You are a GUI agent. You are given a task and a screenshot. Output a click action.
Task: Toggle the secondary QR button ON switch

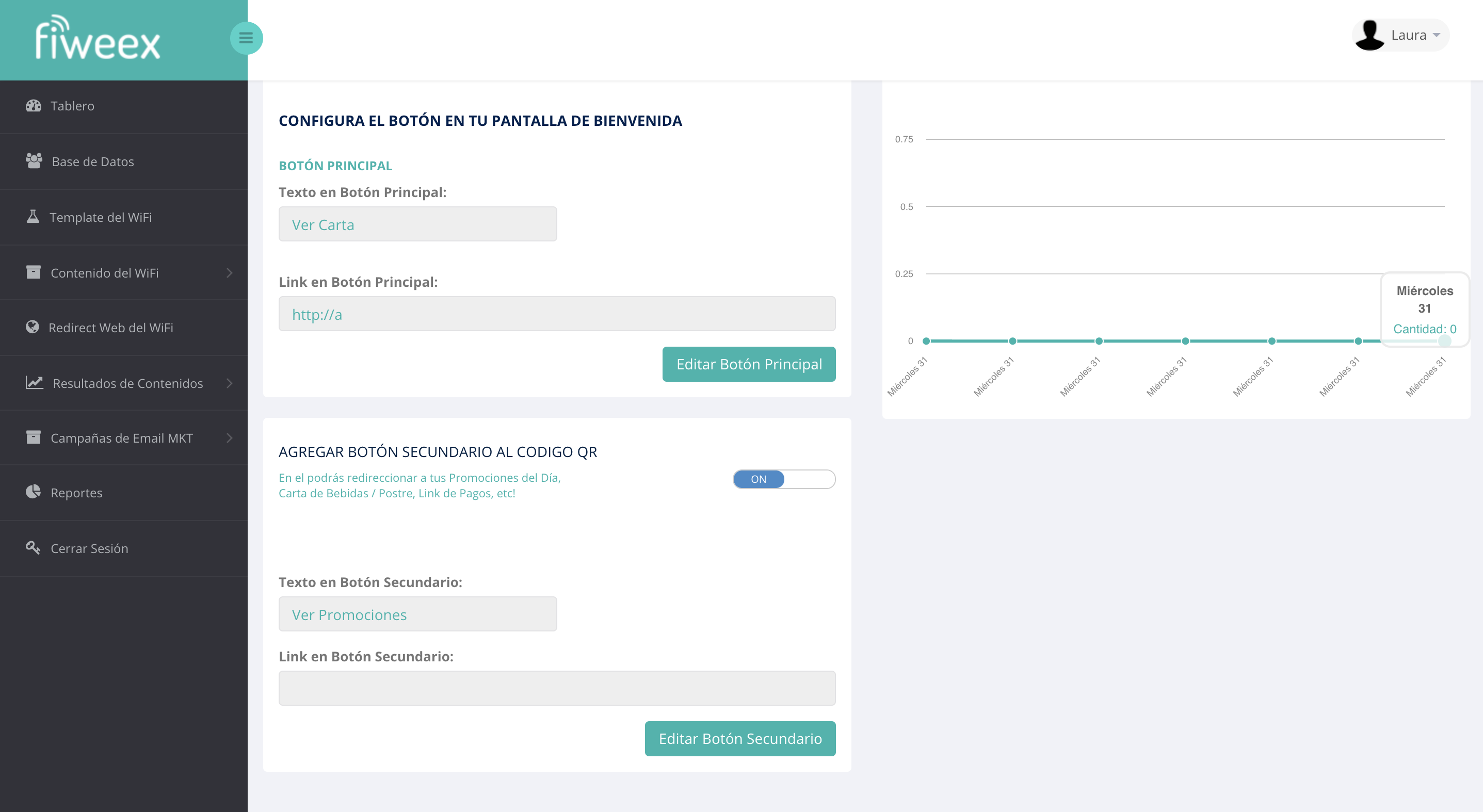pyautogui.click(x=783, y=479)
